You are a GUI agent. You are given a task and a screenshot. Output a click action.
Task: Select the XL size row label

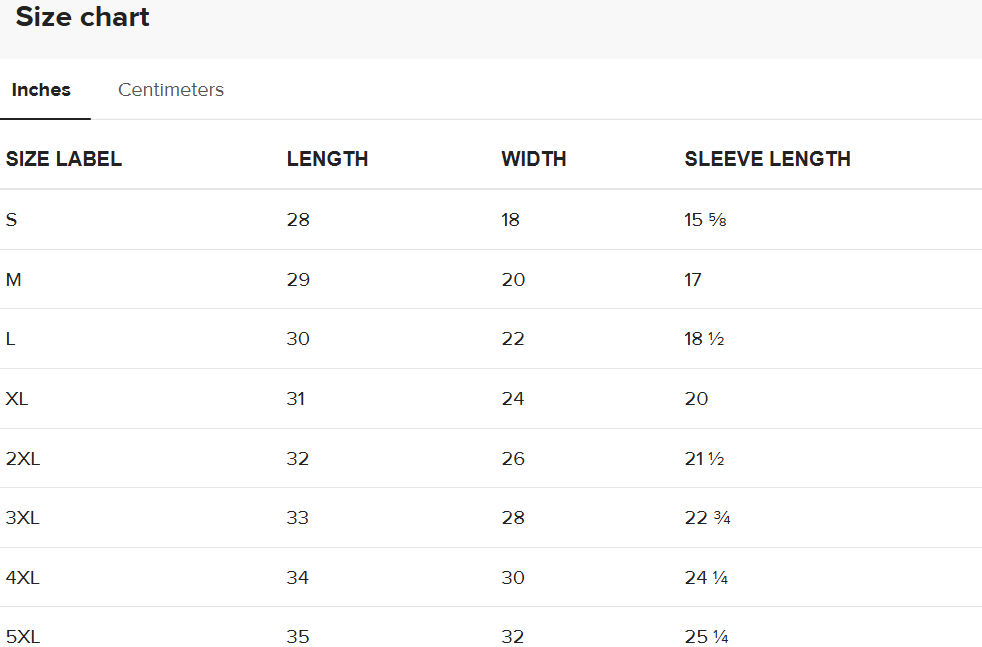pos(17,399)
